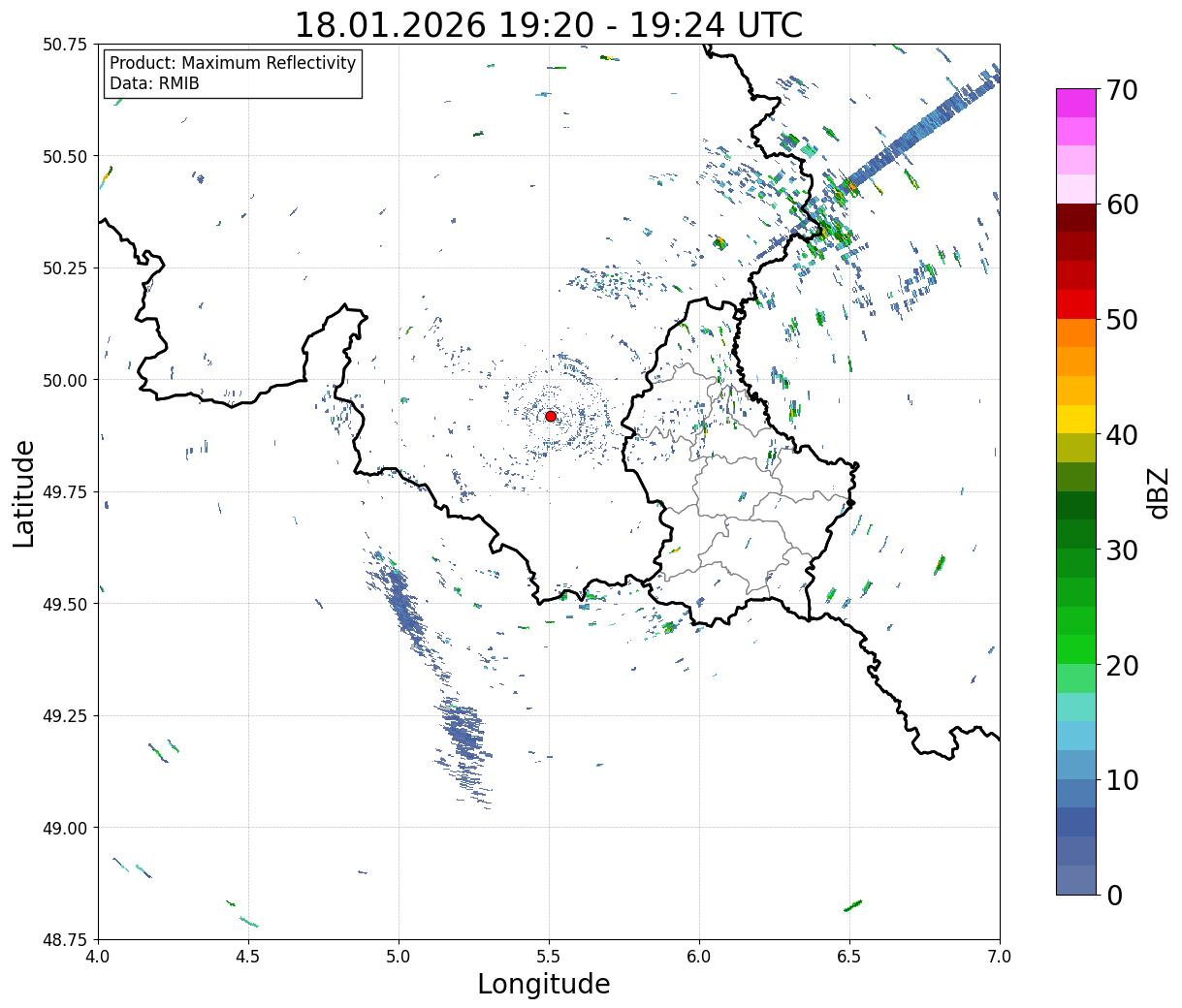
Task: Click the longitude tick label 7.0
Action: coord(1000,957)
